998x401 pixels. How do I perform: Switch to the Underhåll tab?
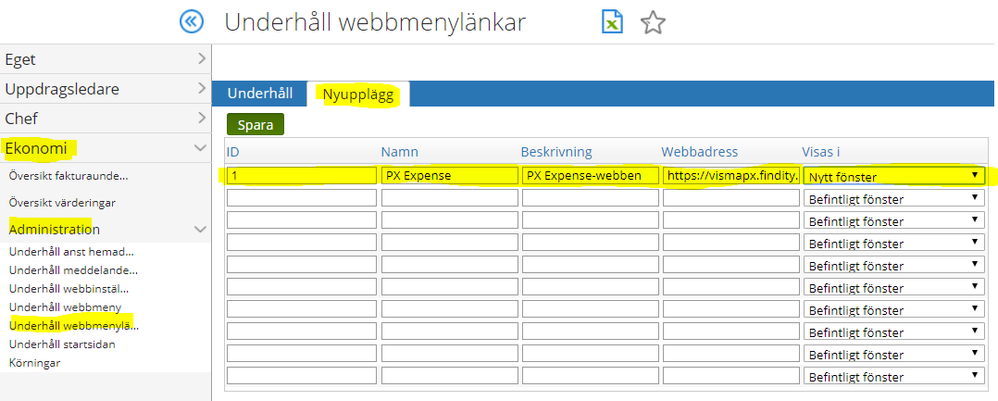coord(260,93)
